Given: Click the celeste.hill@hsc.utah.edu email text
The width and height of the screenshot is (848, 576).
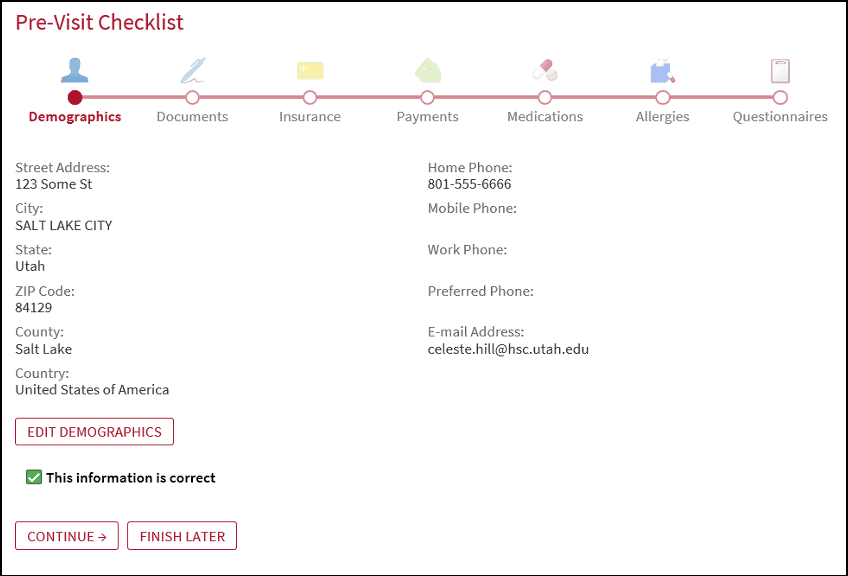Looking at the screenshot, I should (x=508, y=349).
